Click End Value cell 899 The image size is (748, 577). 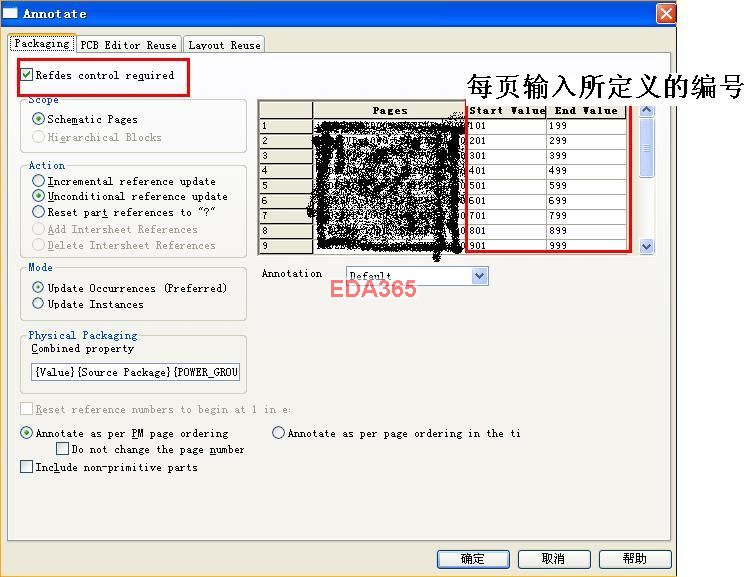click(586, 230)
